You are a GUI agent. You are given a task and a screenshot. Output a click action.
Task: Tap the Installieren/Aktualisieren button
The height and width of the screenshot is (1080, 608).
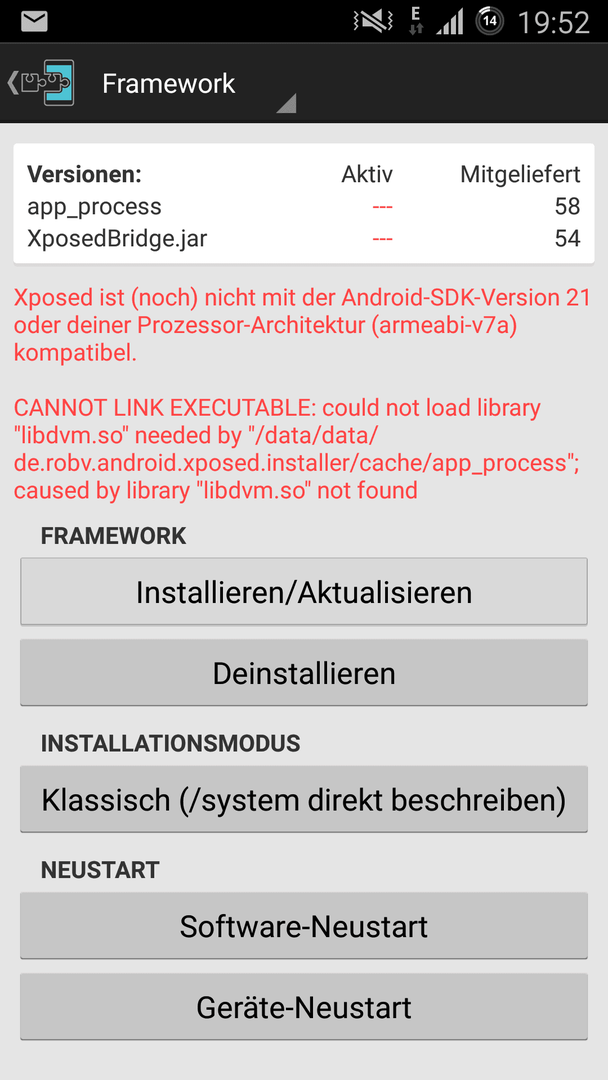pyautogui.click(x=304, y=592)
